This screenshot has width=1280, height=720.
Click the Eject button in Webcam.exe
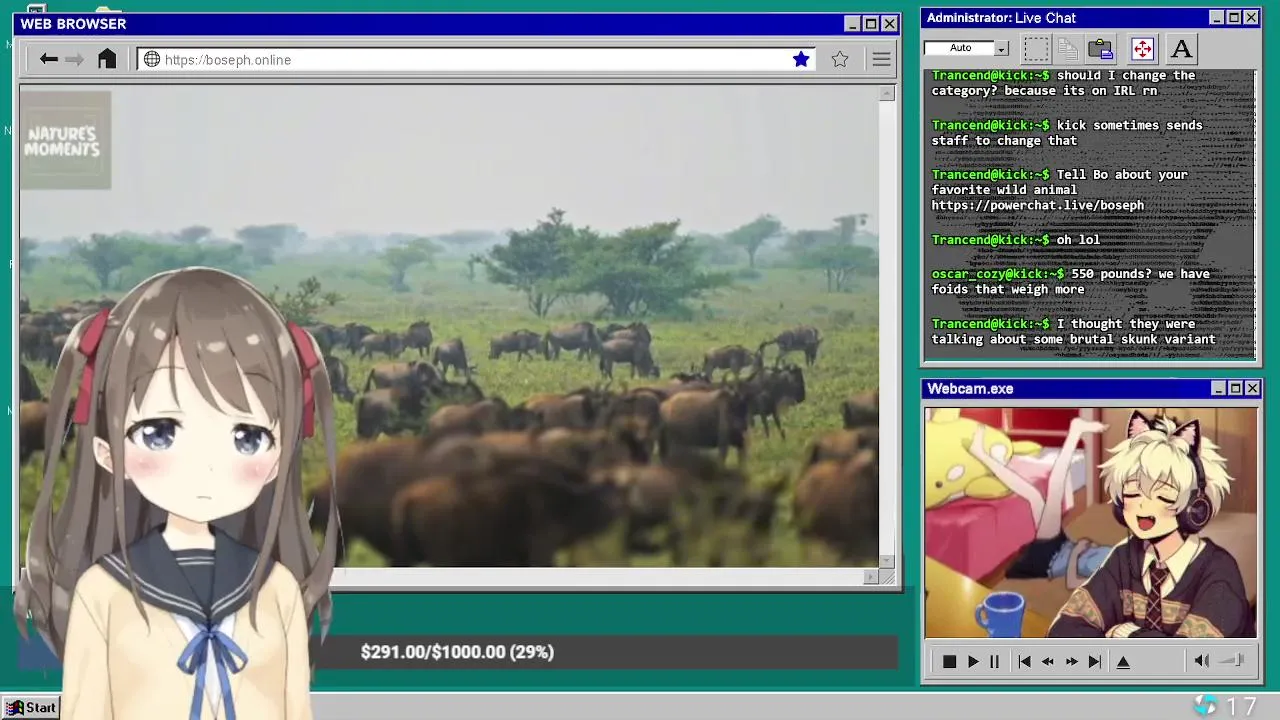tap(1123, 662)
